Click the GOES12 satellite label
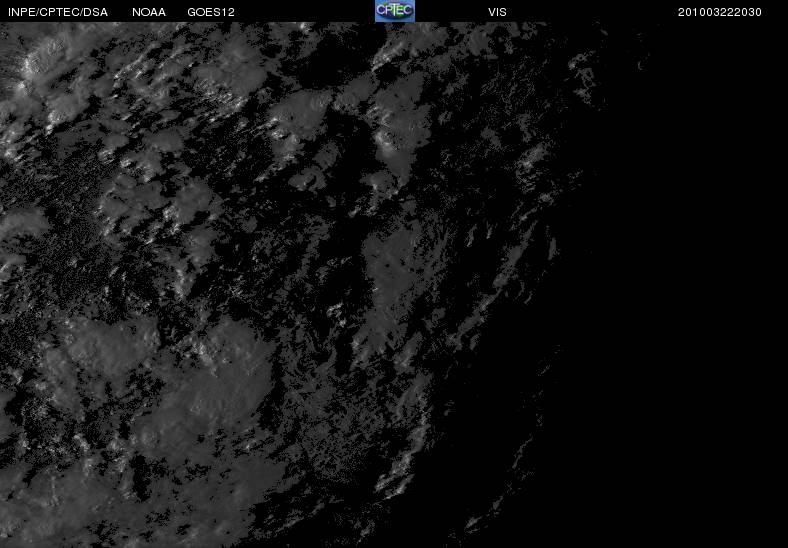The image size is (788, 548). click(211, 12)
